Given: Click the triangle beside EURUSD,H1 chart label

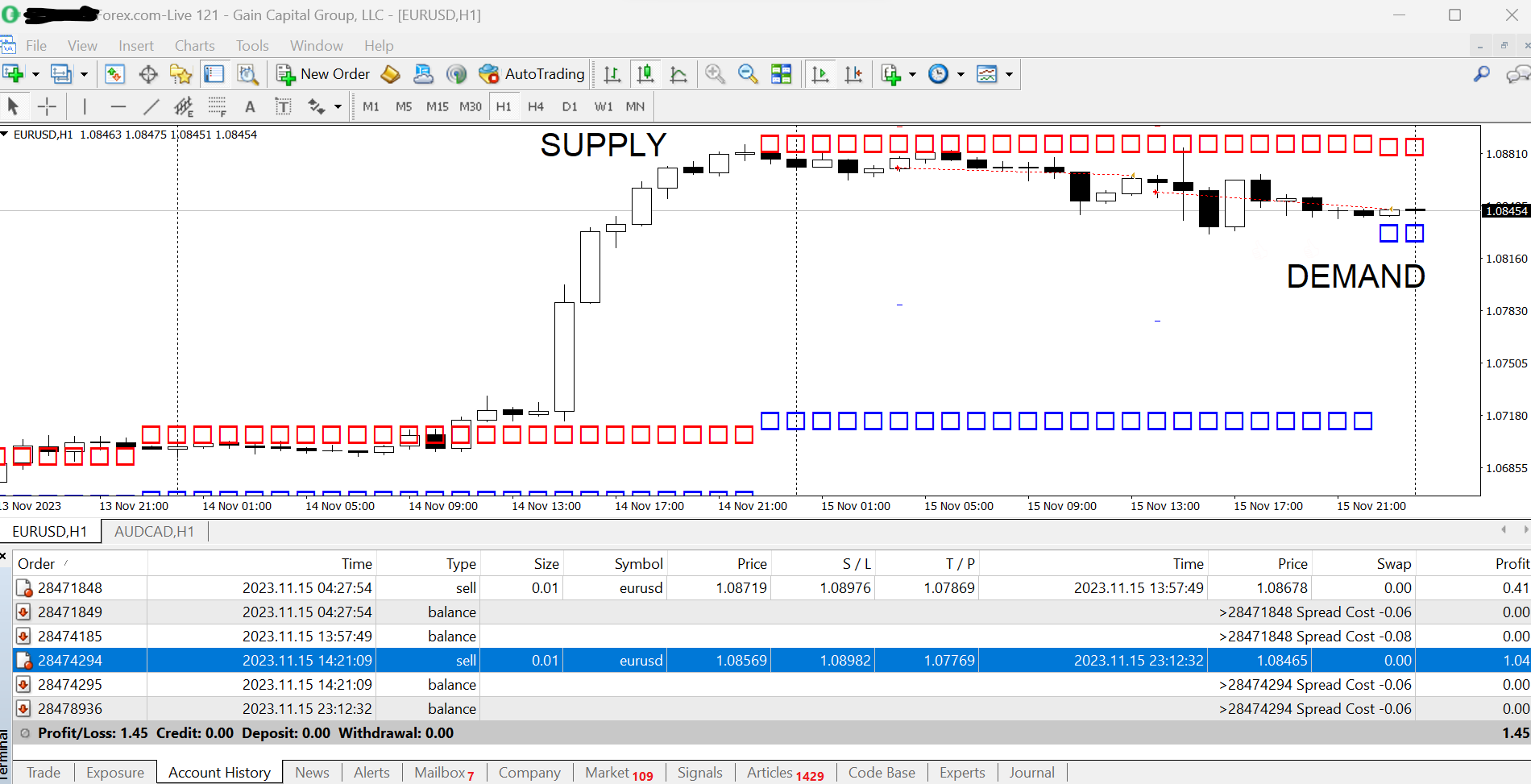Looking at the screenshot, I should tap(5, 135).
